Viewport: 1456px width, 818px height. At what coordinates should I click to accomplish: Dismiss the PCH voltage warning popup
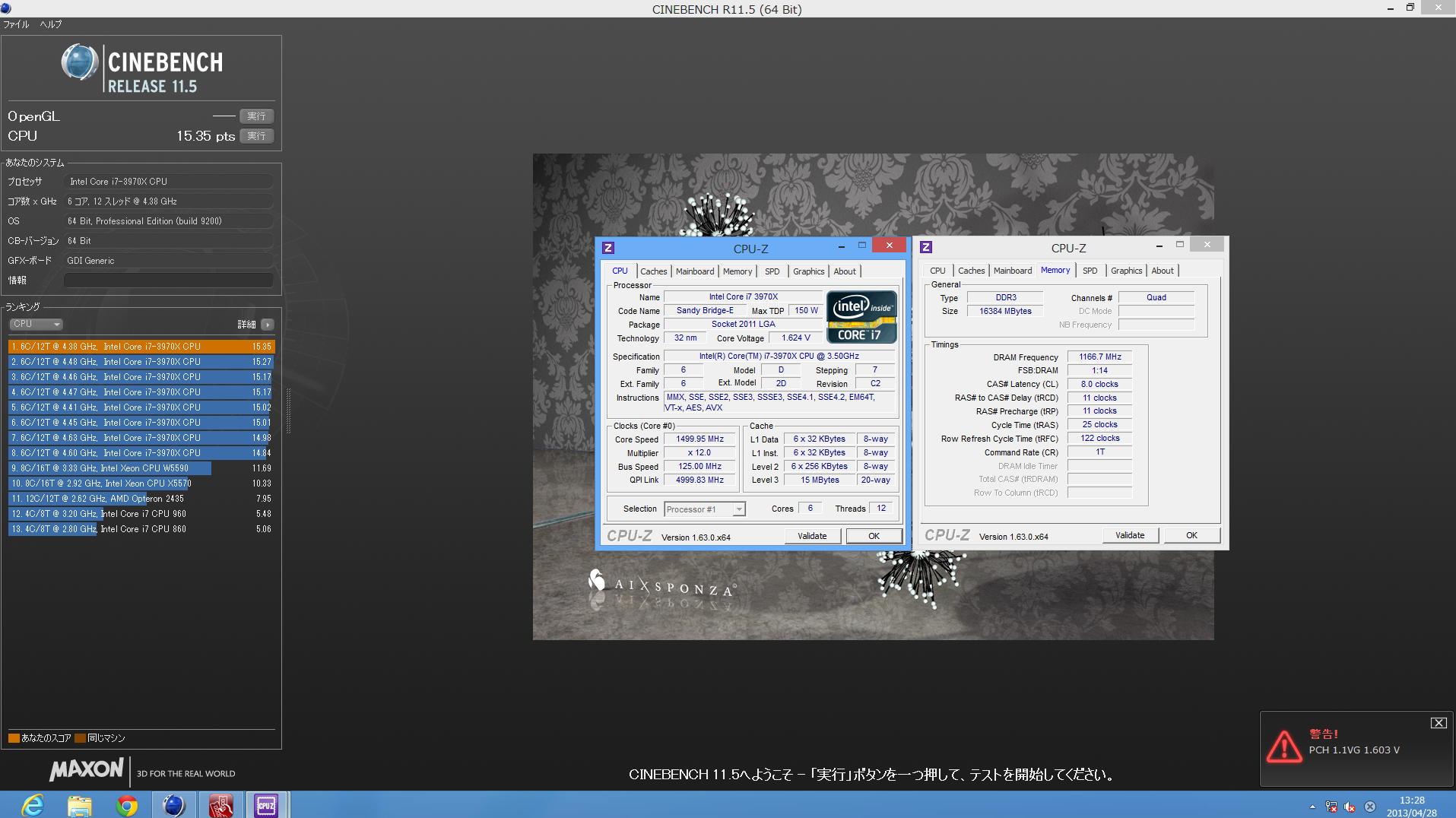tap(1438, 723)
